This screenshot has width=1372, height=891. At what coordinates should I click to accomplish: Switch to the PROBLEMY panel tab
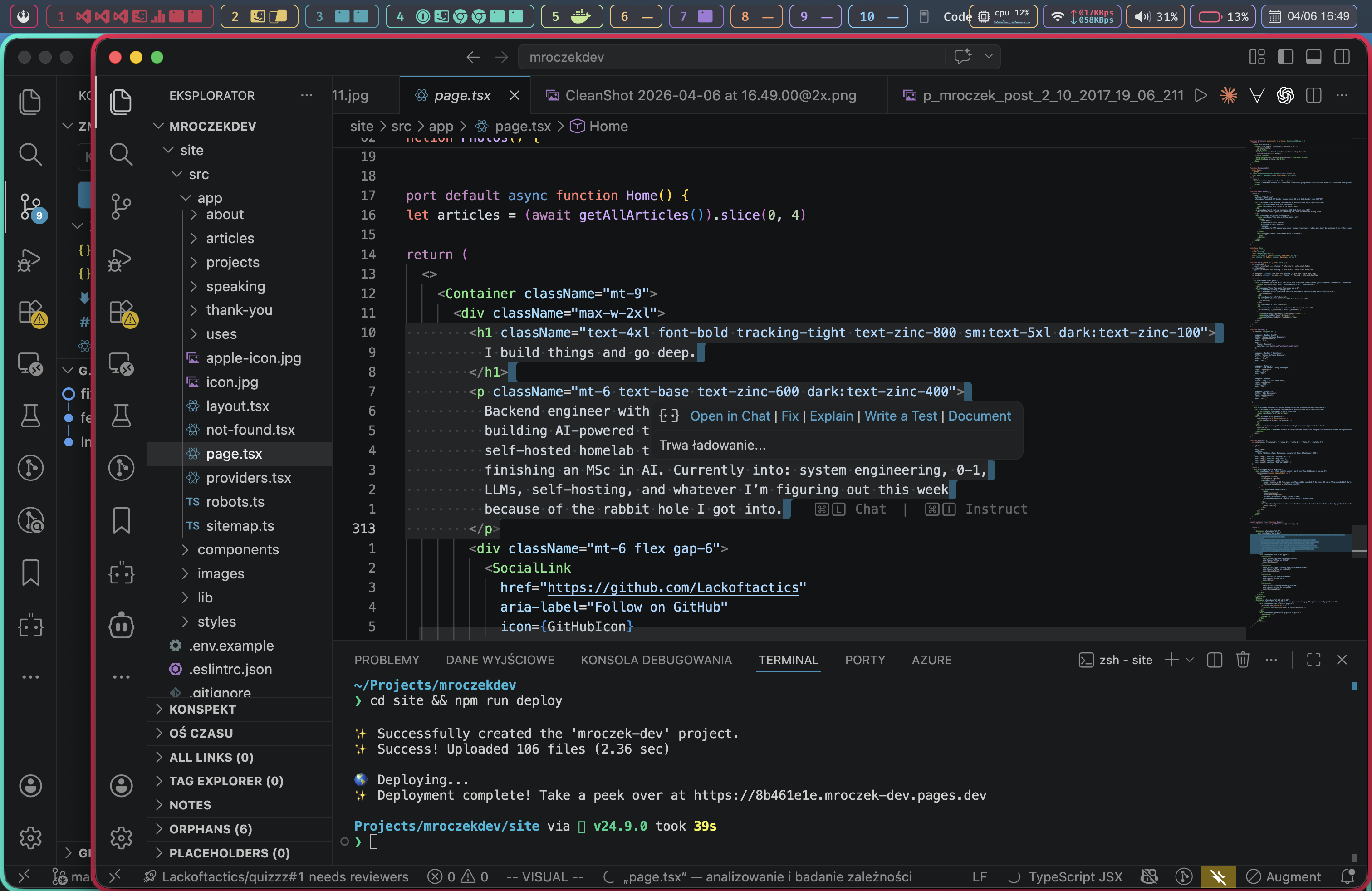coord(387,660)
